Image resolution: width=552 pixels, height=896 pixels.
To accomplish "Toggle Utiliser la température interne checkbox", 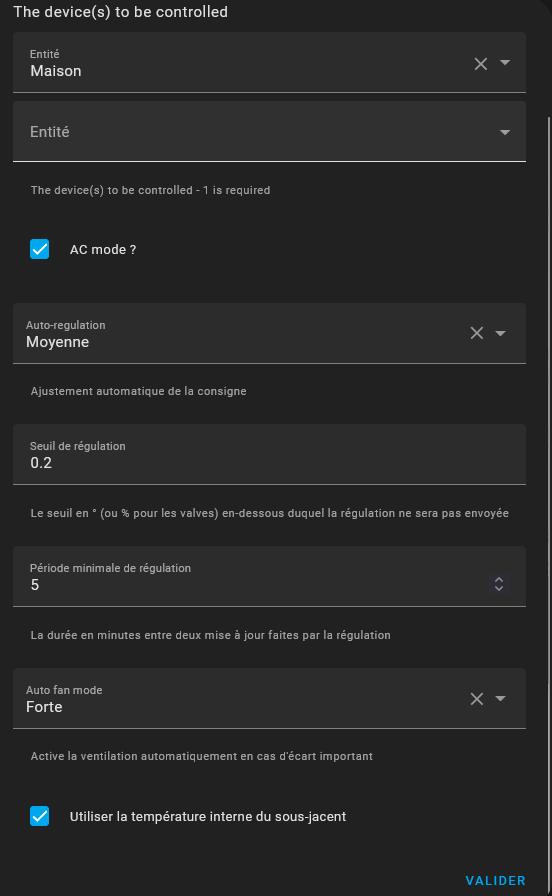I will [39, 816].
